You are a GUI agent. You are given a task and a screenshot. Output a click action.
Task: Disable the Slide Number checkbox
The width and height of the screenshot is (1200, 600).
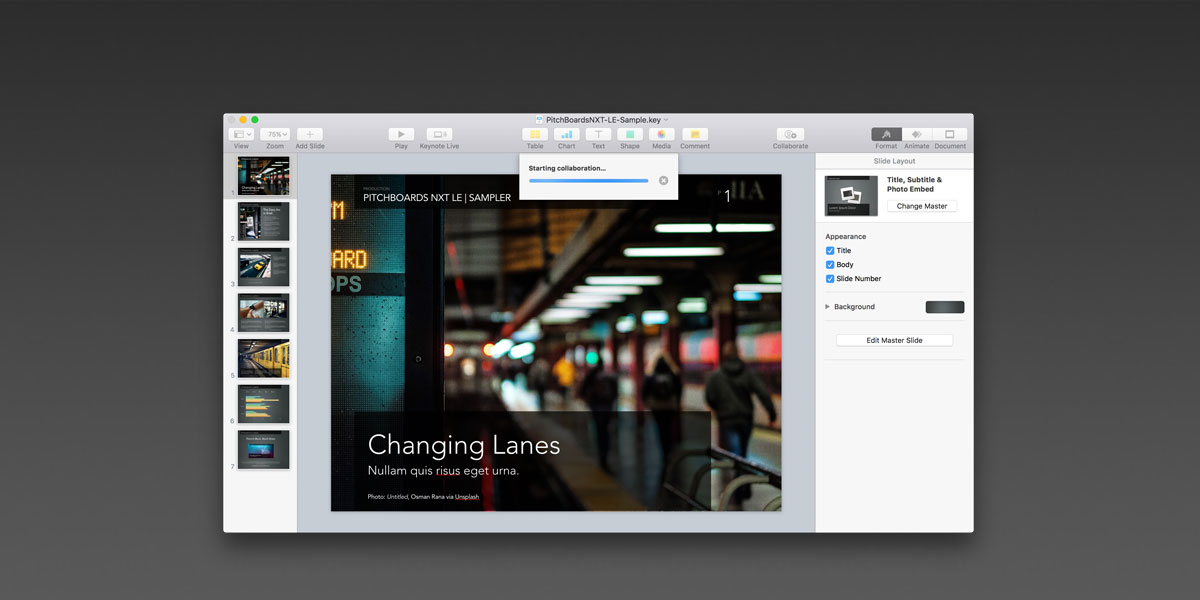coord(830,279)
